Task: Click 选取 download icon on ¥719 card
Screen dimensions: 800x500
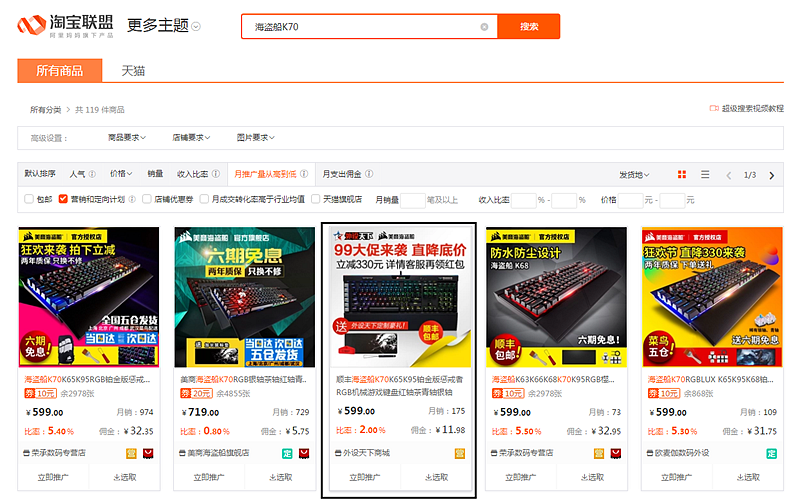Action: [272, 478]
